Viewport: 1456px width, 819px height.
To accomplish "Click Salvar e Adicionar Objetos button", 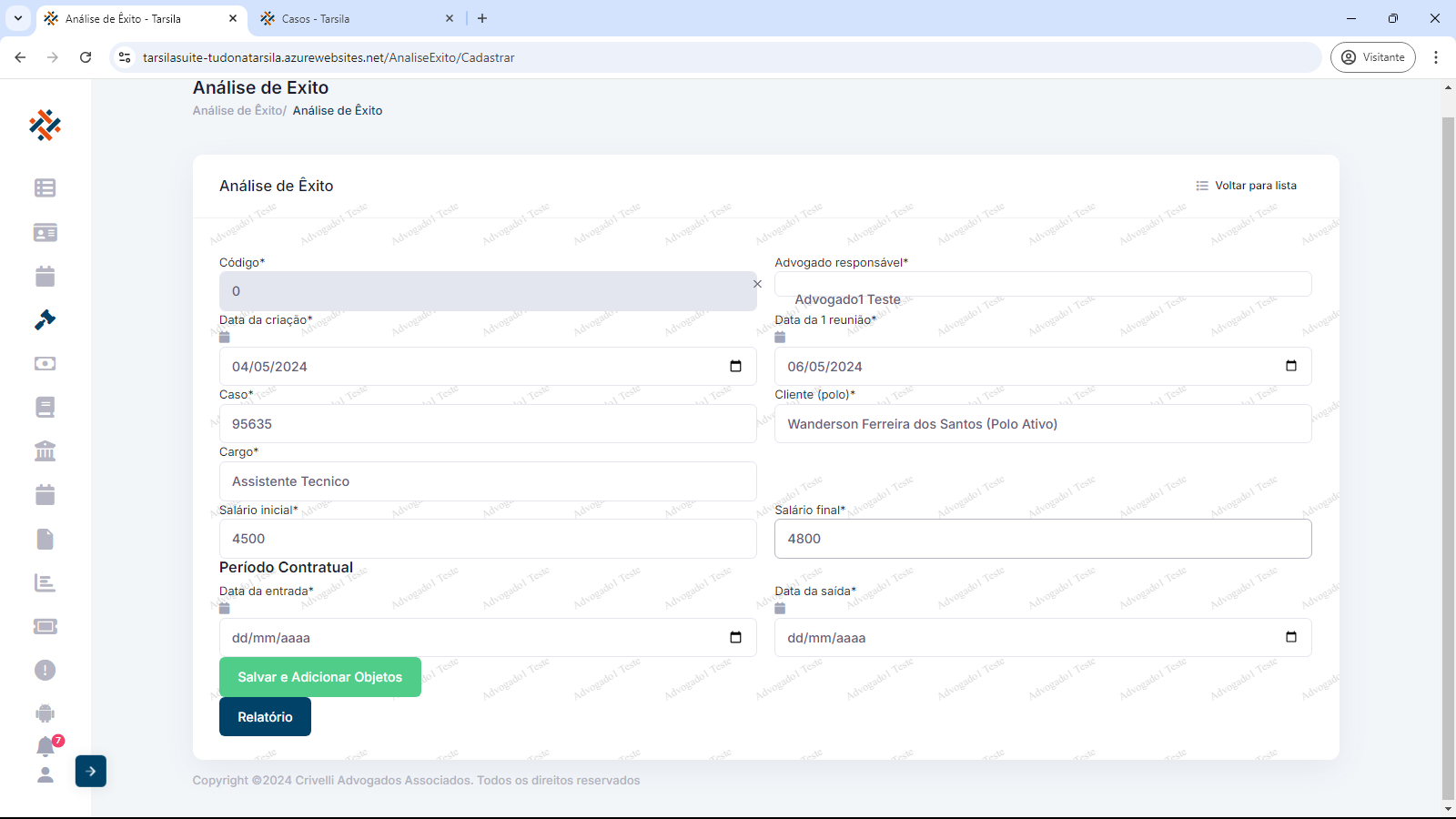I will 319,677.
